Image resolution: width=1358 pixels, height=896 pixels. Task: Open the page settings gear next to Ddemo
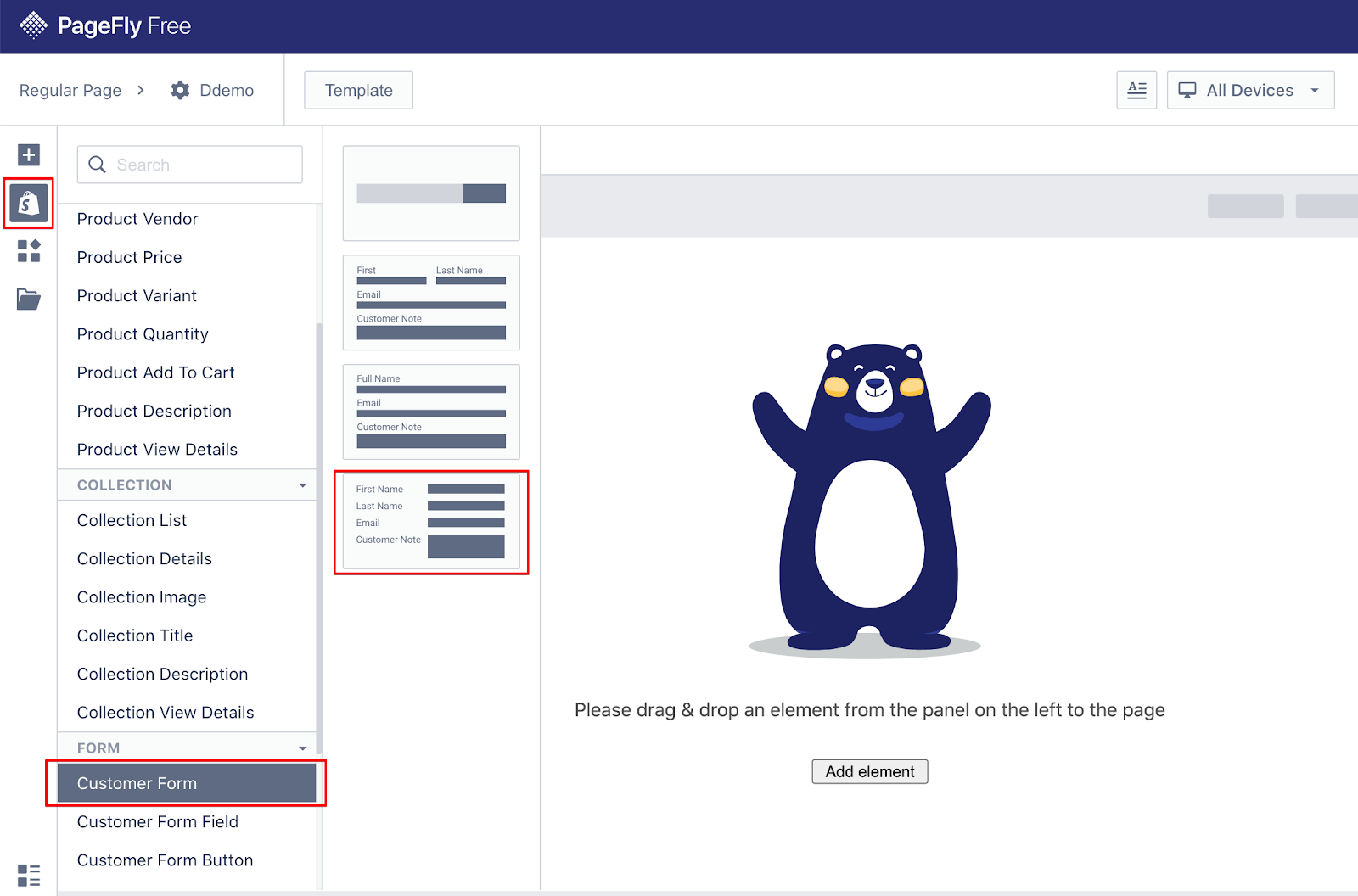click(180, 89)
